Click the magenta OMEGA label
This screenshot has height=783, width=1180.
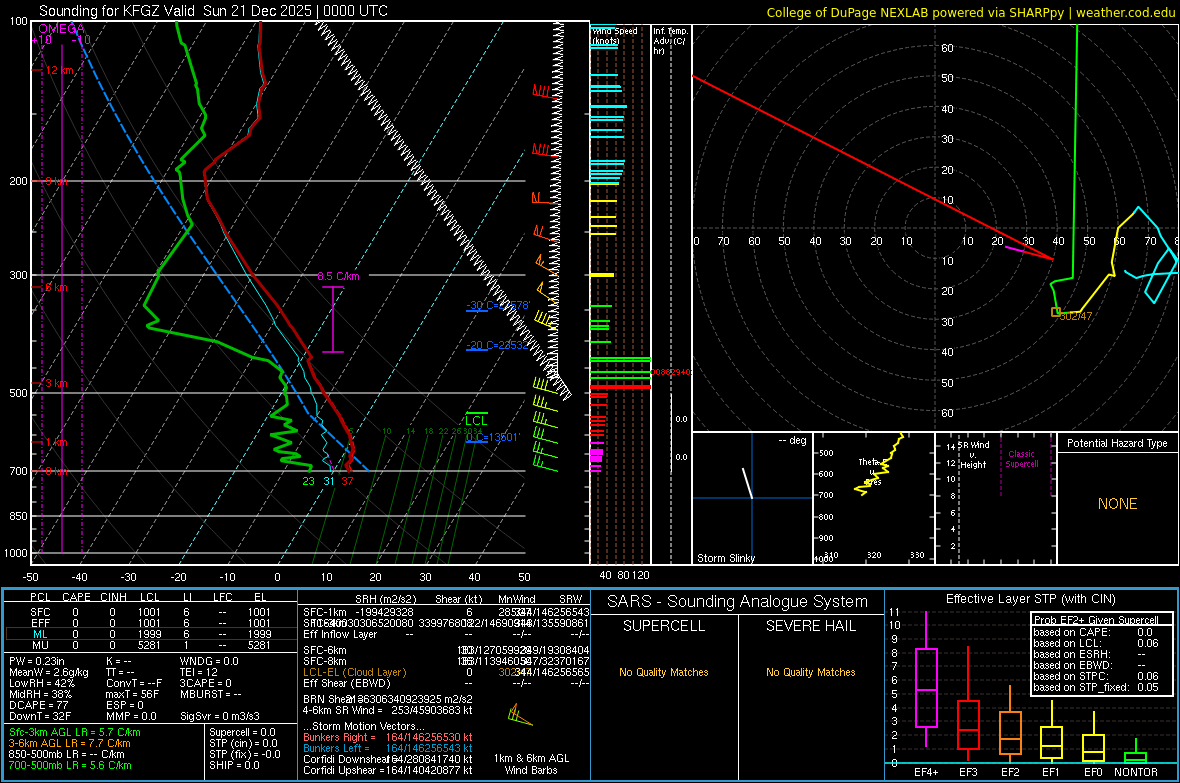pos(62,29)
